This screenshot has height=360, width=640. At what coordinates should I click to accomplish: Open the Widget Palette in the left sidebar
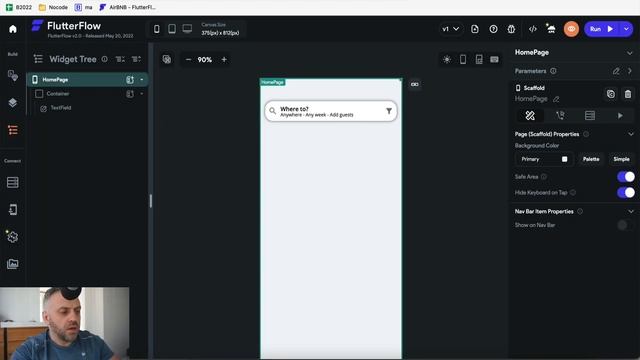13,76
